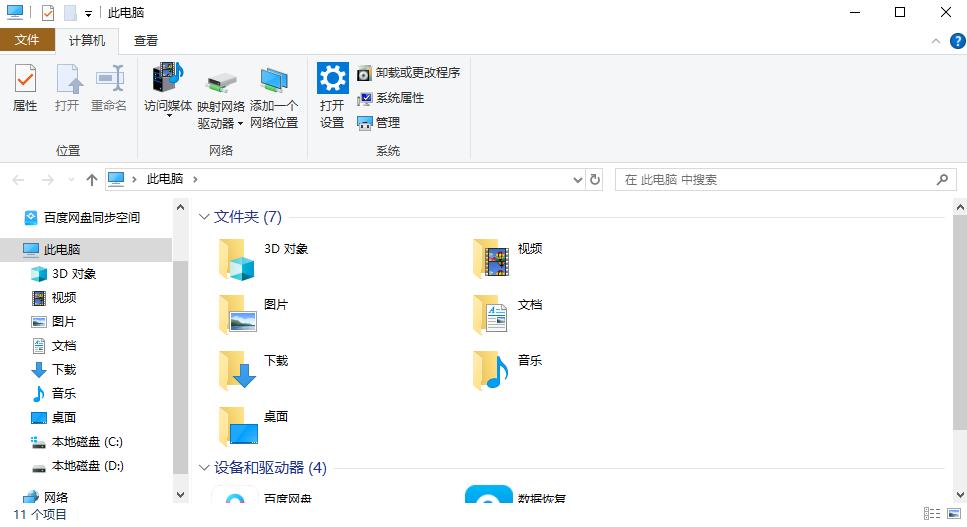Expand the 访问媒体 dropdown arrow
Viewport: 967px width, 527px height.
click(169, 116)
